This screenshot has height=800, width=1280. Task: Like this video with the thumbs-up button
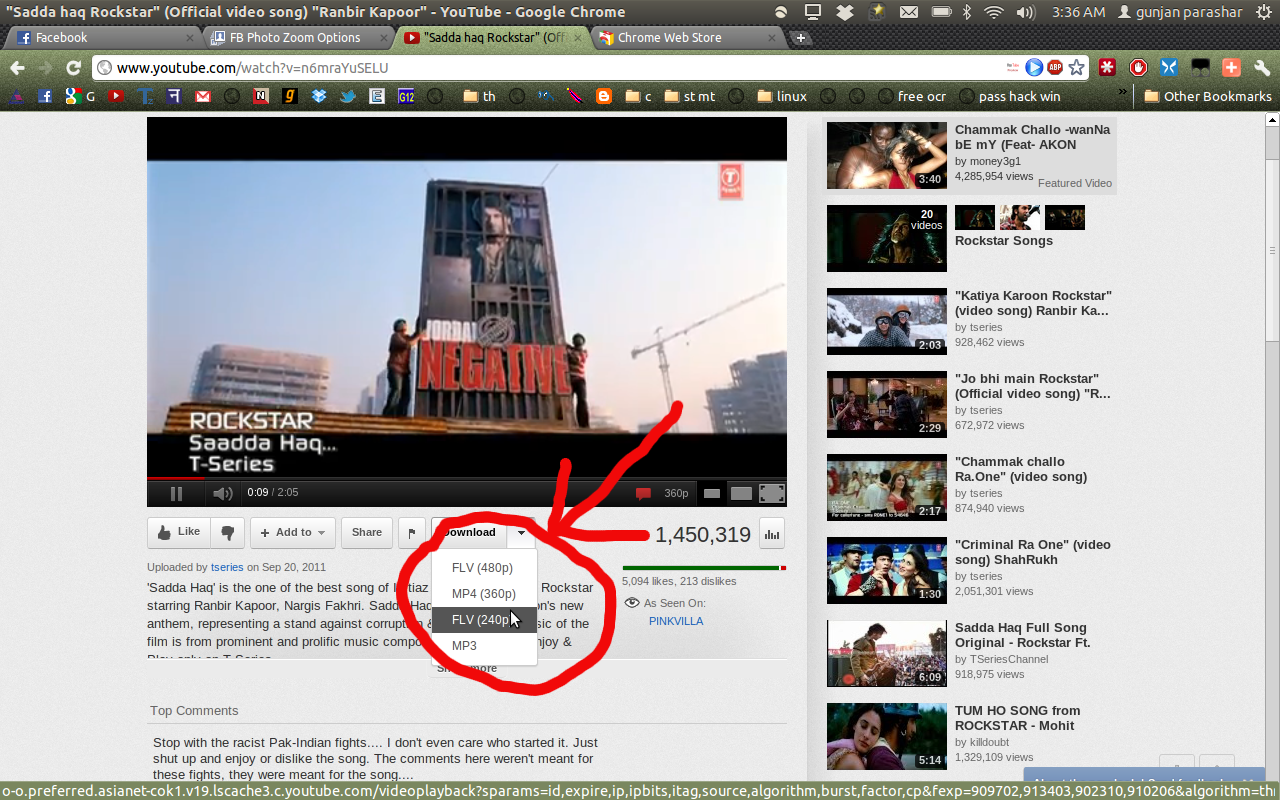click(x=179, y=533)
